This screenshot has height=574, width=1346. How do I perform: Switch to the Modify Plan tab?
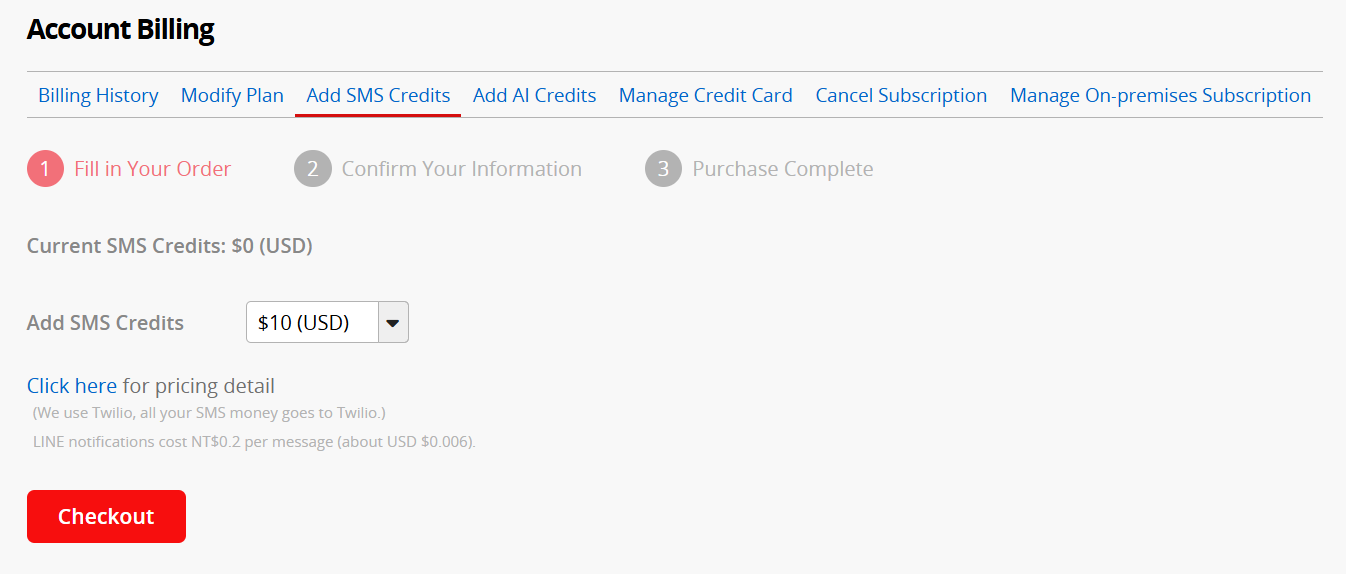[x=232, y=96]
